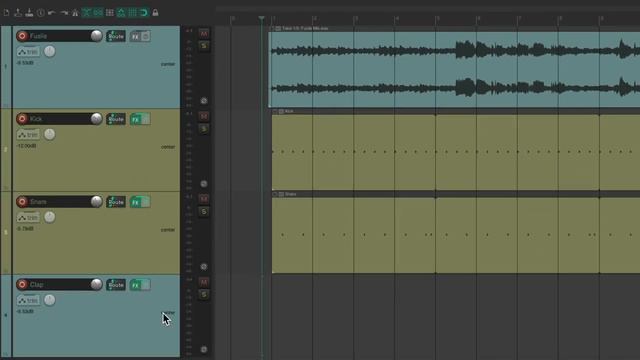Screen dimensions: 640x360
Task: Click the Fusile track name field
Action: coord(59,36)
